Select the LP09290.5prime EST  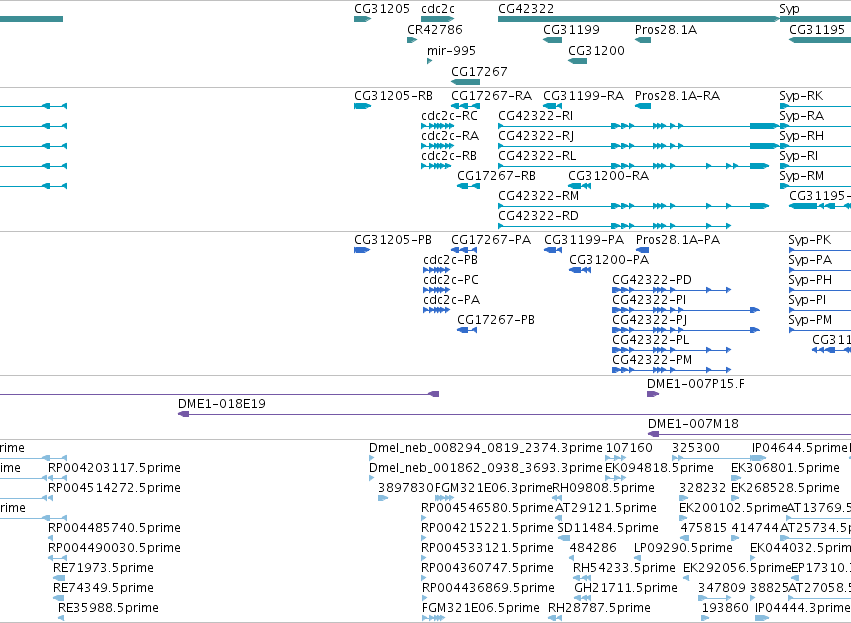(637, 558)
